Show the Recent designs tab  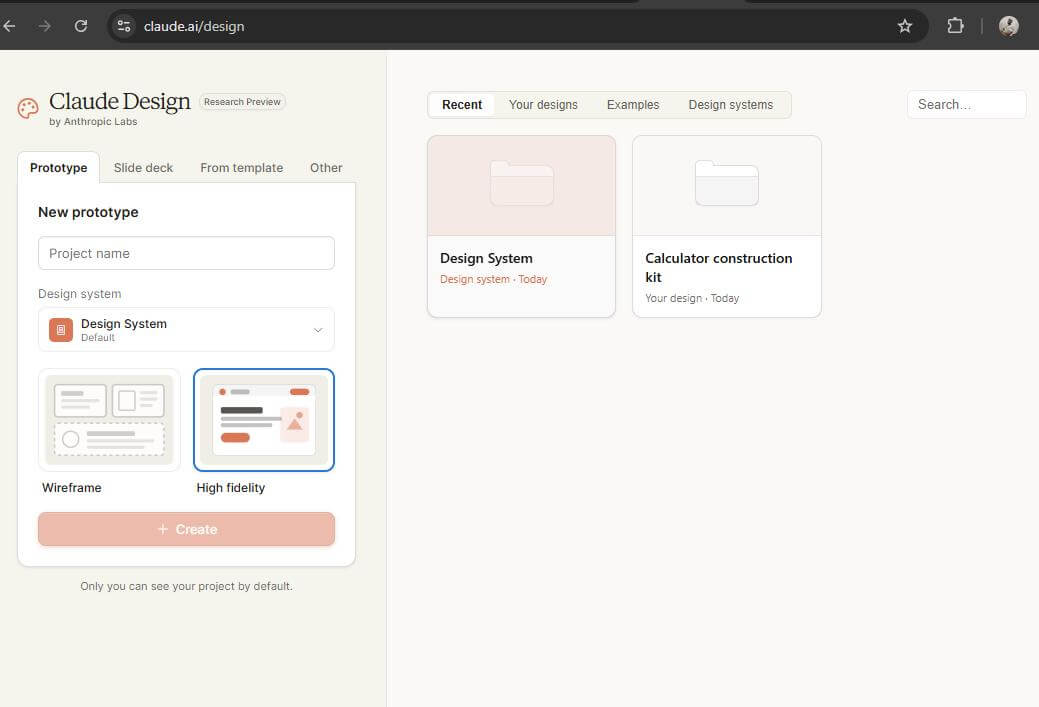[462, 105]
